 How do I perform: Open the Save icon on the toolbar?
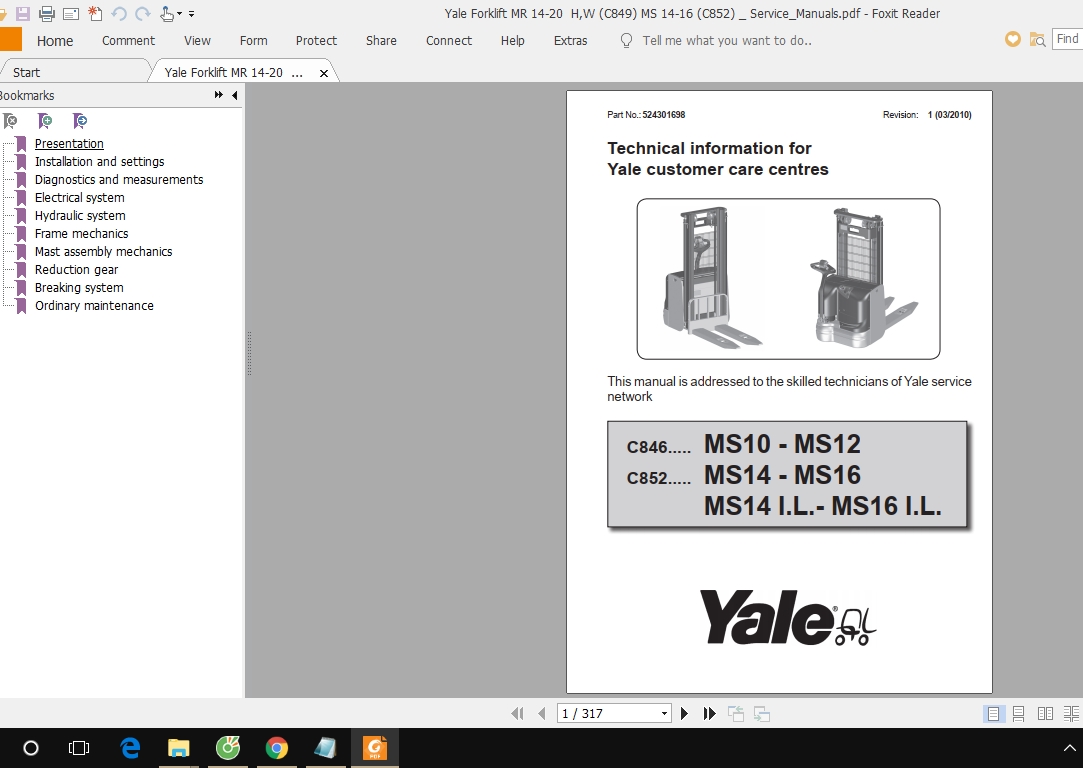click(22, 14)
